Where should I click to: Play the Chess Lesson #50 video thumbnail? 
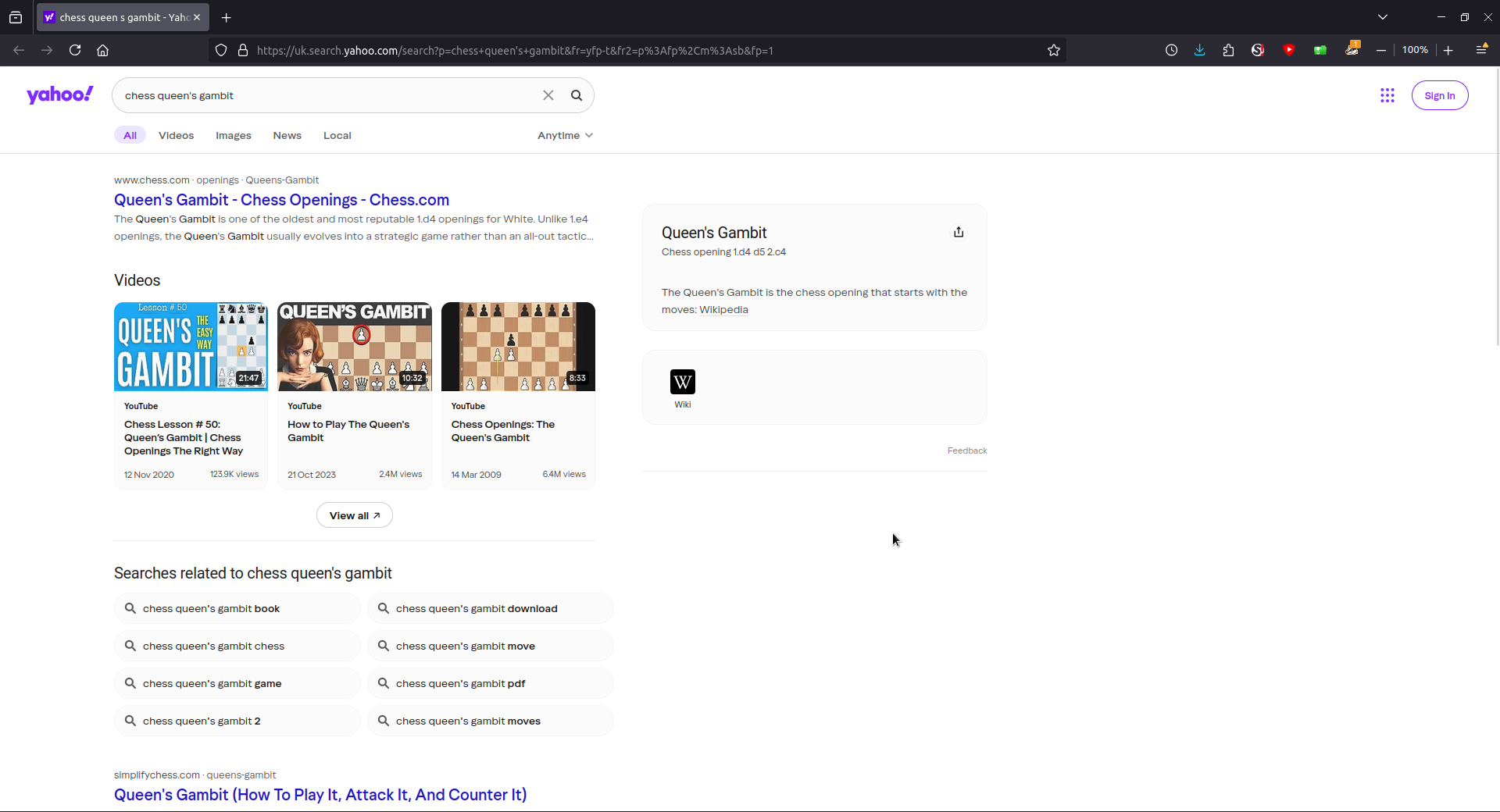pos(191,347)
